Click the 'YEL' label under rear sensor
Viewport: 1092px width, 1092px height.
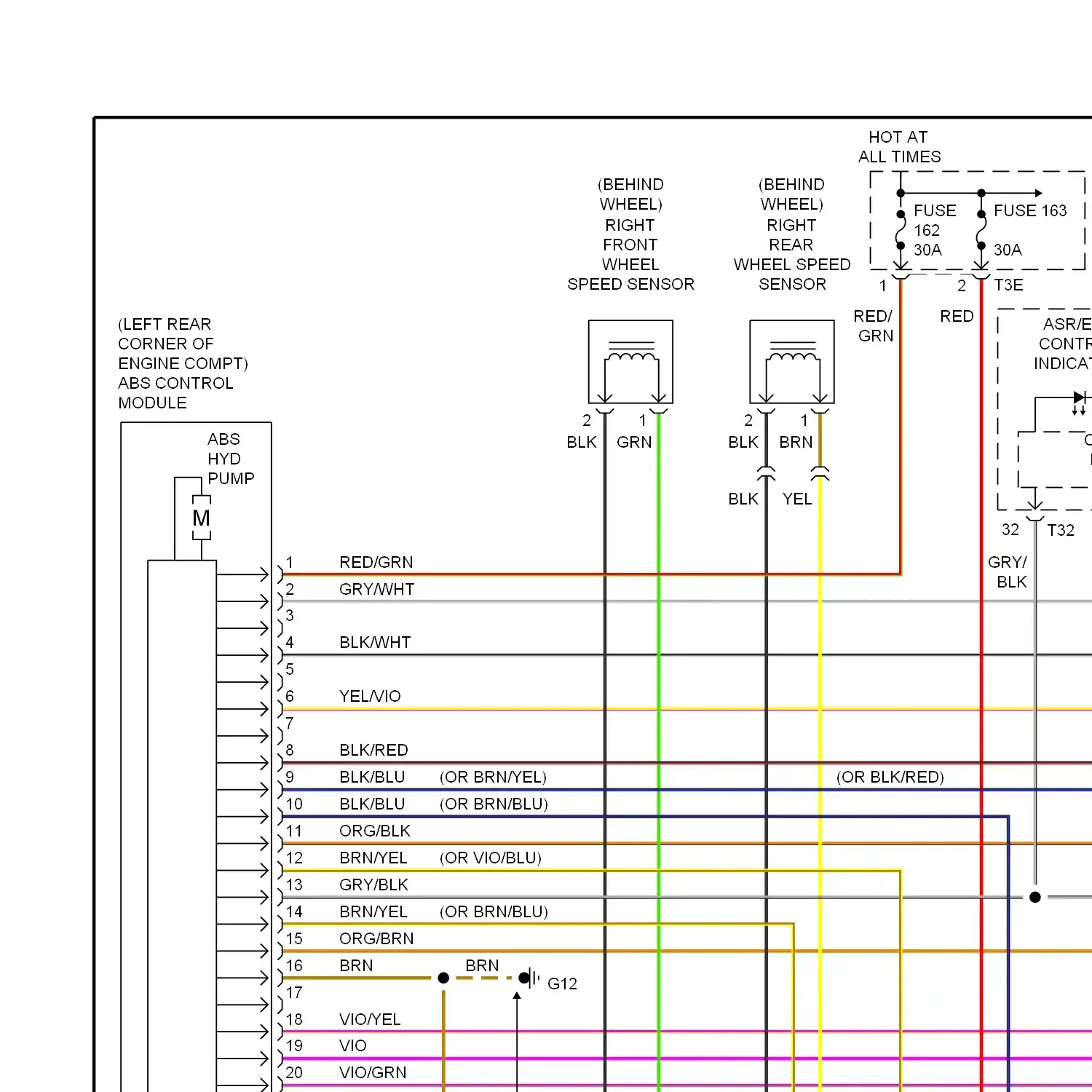[797, 499]
